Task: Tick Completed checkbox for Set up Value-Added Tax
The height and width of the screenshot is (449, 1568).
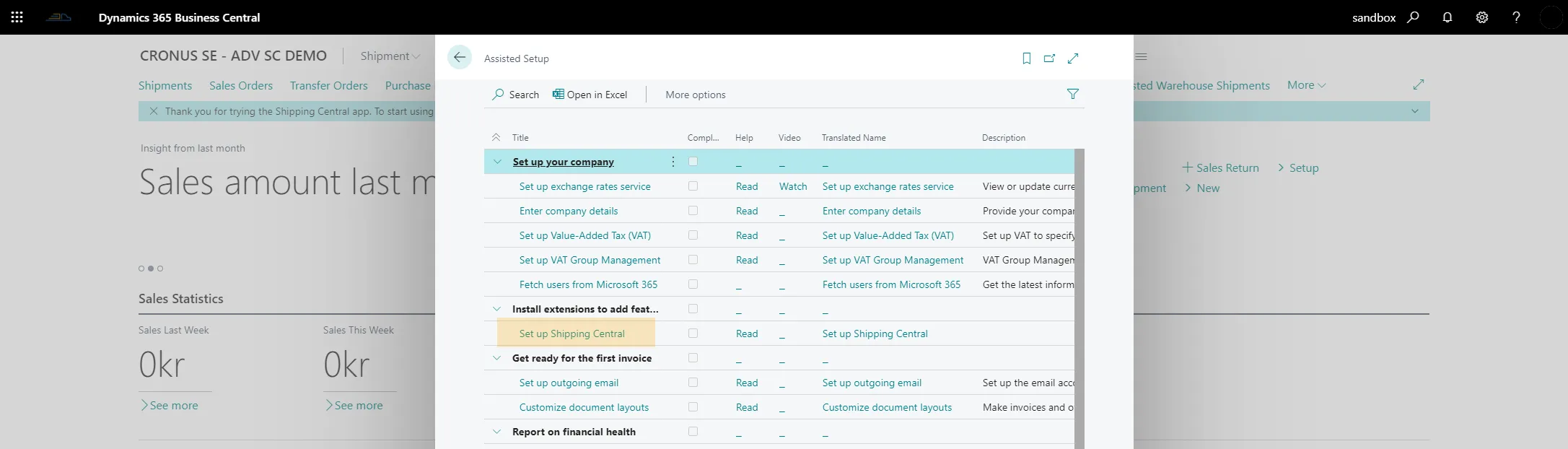Action: pyautogui.click(x=693, y=235)
